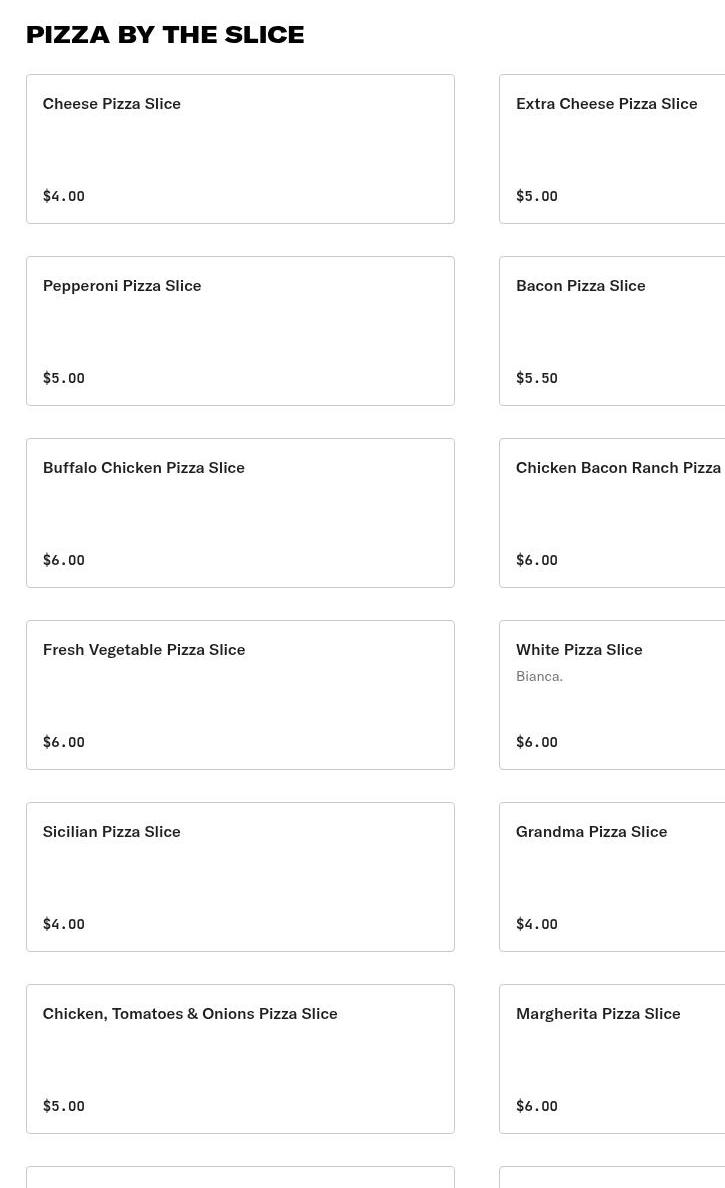
Task: Click the Pizza By The Slice heading
Action: point(165,34)
